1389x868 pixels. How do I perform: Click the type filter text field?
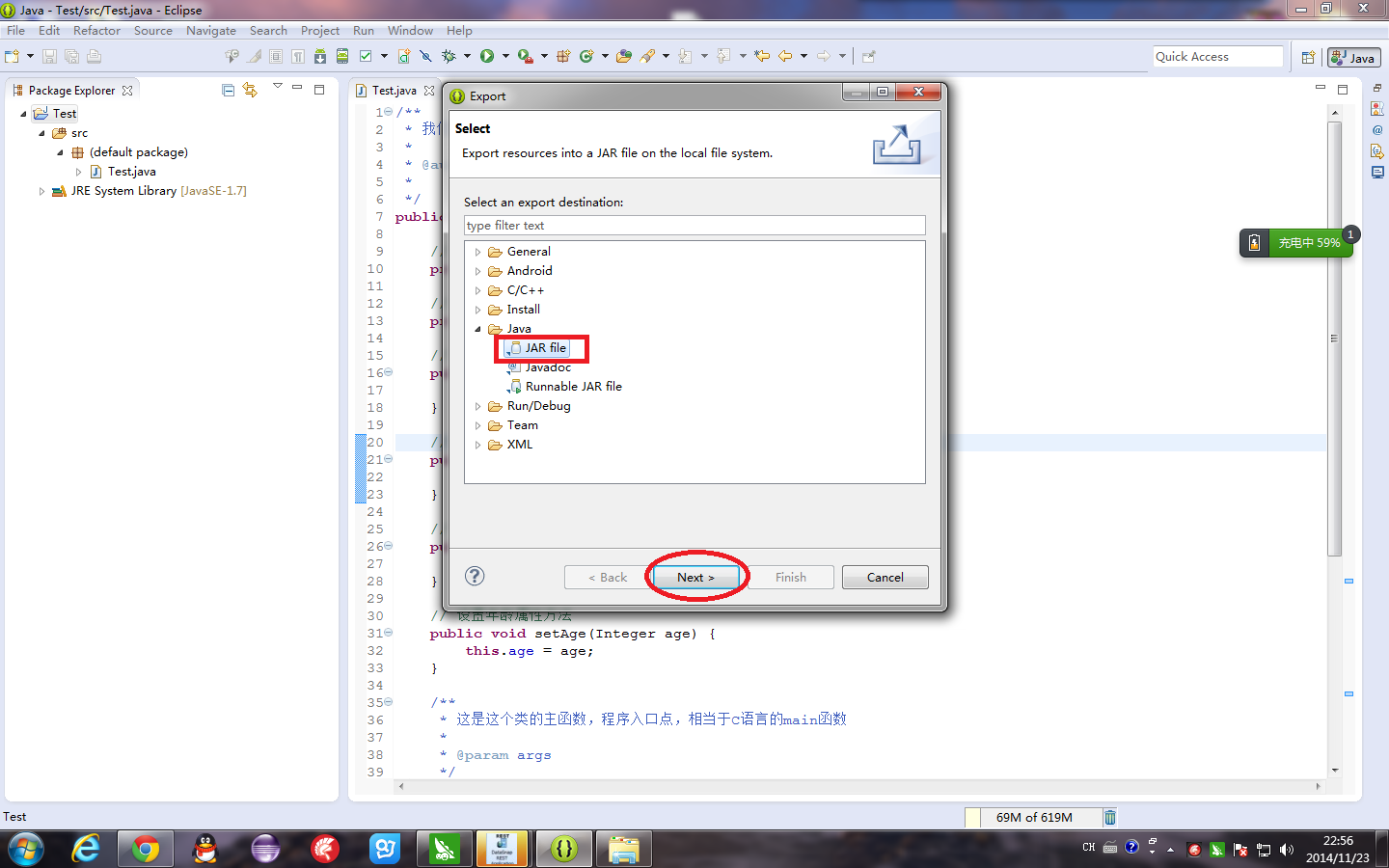point(694,225)
